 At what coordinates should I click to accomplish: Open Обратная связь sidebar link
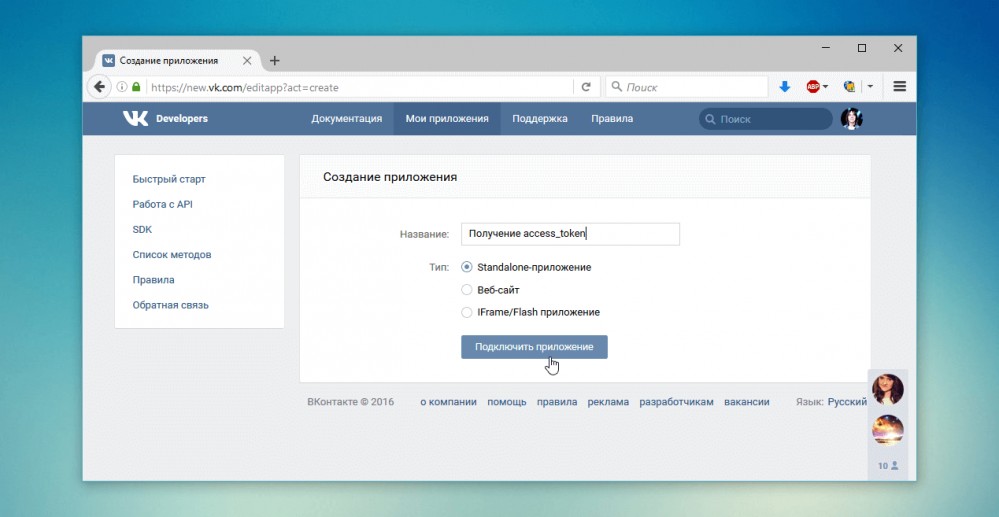point(170,305)
